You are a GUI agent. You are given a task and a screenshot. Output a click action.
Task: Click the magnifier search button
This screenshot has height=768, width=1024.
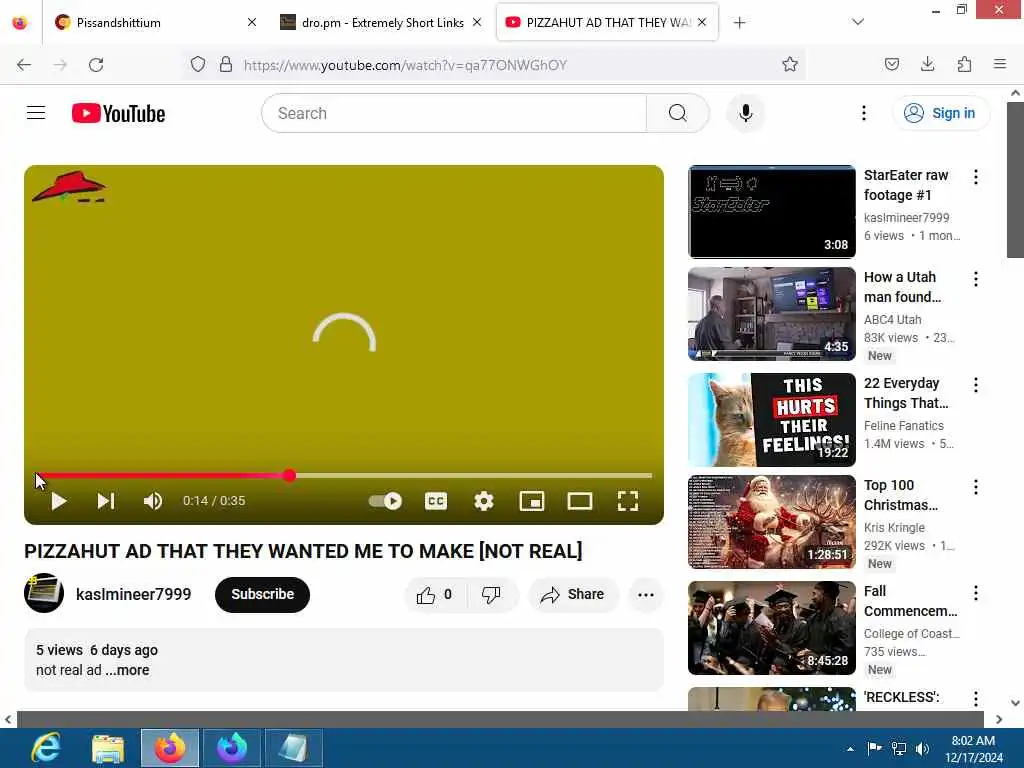678,113
